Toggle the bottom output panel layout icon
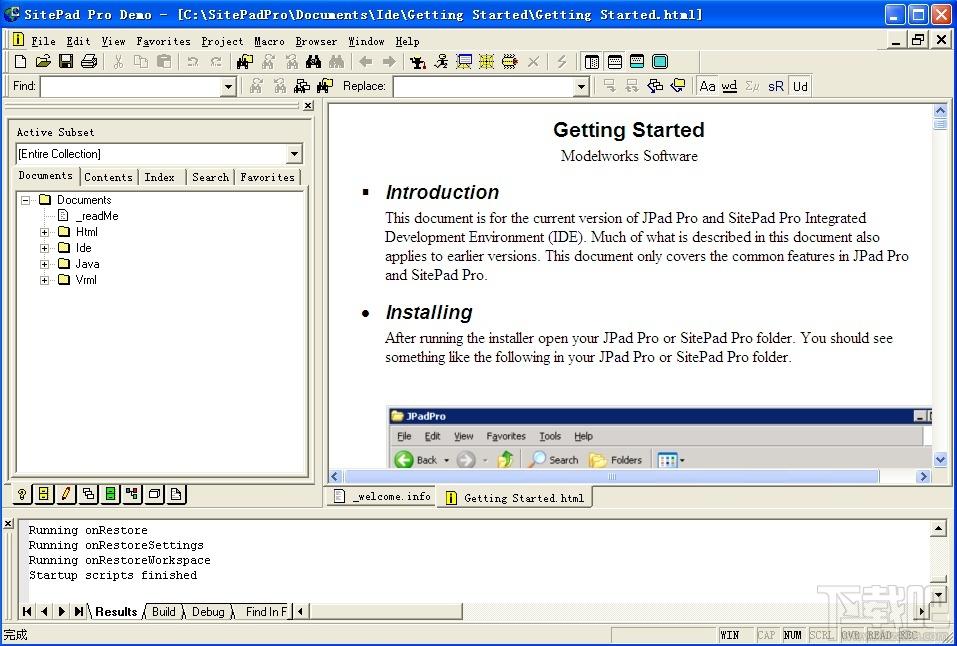The height and width of the screenshot is (646, 957). pos(615,61)
